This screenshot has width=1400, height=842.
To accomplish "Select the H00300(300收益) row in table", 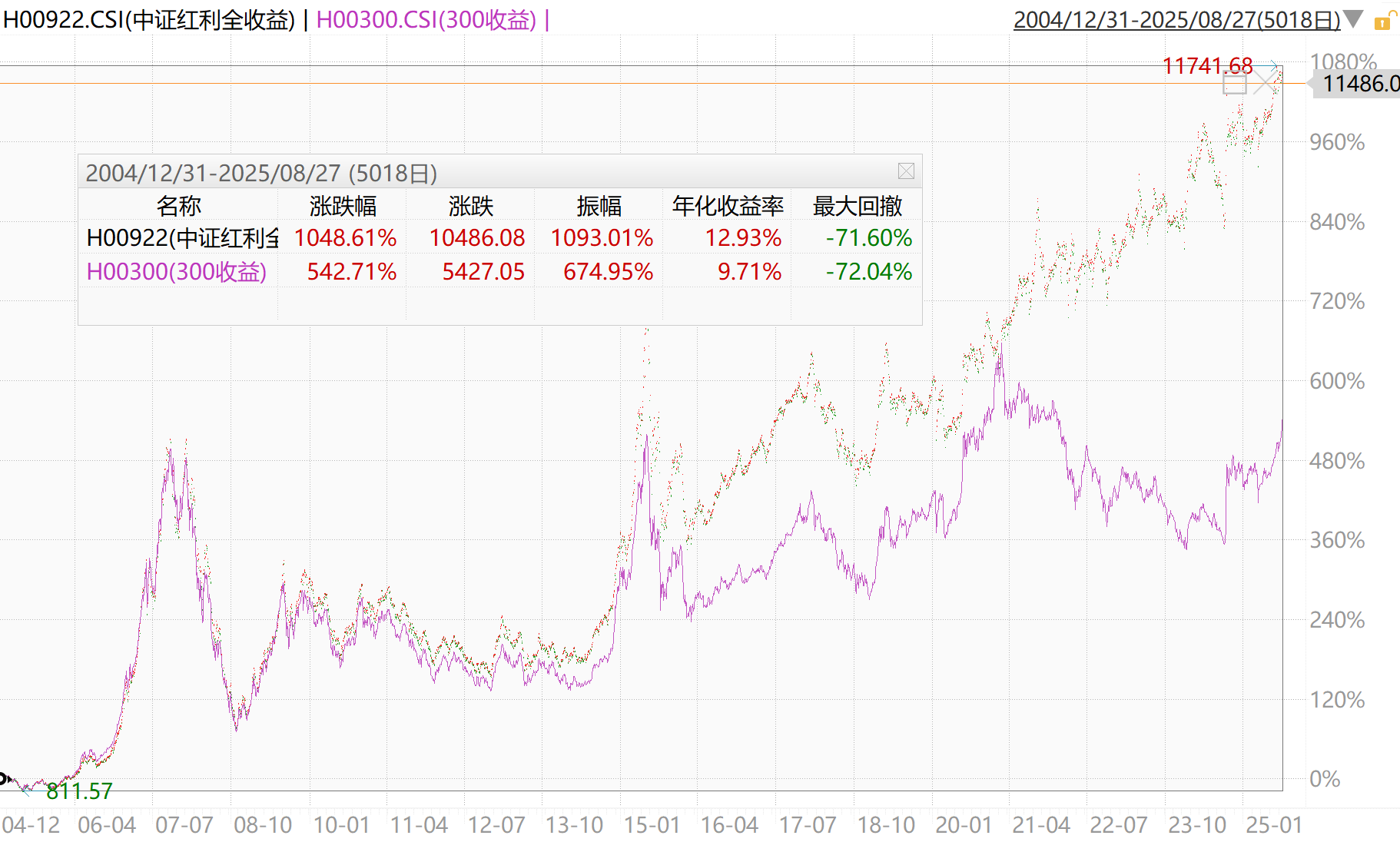I will pos(177,272).
